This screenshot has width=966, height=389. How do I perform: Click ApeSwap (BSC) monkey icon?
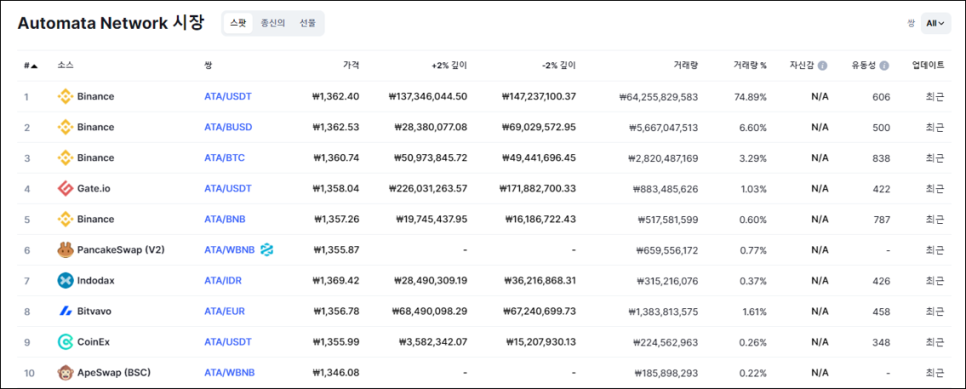pyautogui.click(x=65, y=373)
